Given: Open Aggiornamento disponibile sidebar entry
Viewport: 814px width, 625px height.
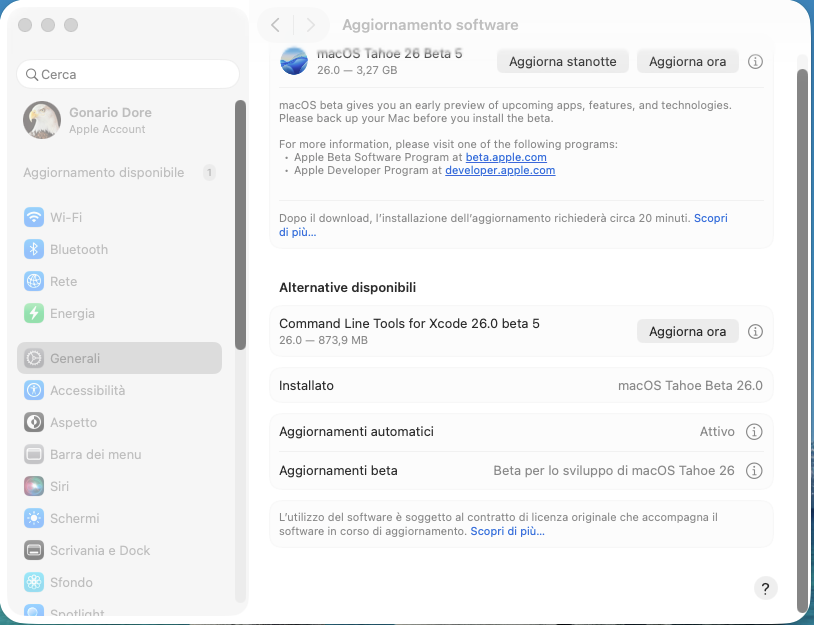Looking at the screenshot, I should click(x=119, y=172).
